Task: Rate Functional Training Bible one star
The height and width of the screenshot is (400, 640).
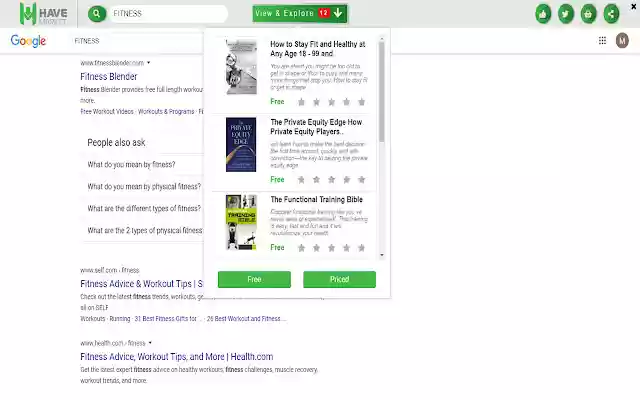Action: pos(301,248)
